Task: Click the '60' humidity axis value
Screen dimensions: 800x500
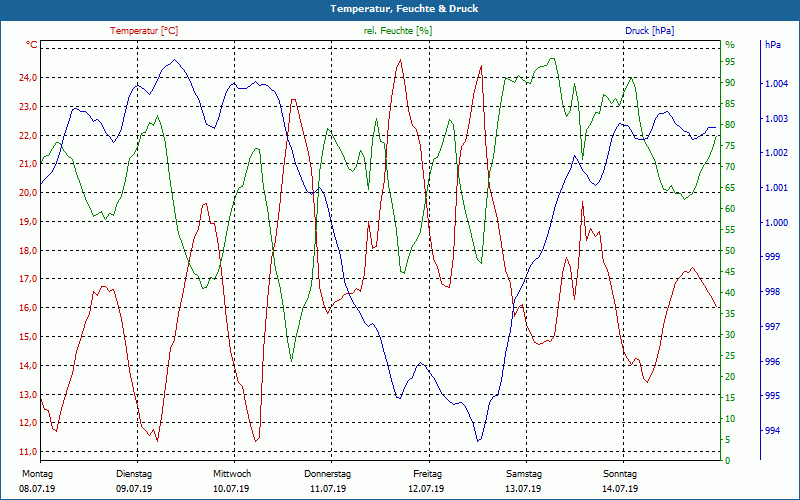Action: [730, 209]
